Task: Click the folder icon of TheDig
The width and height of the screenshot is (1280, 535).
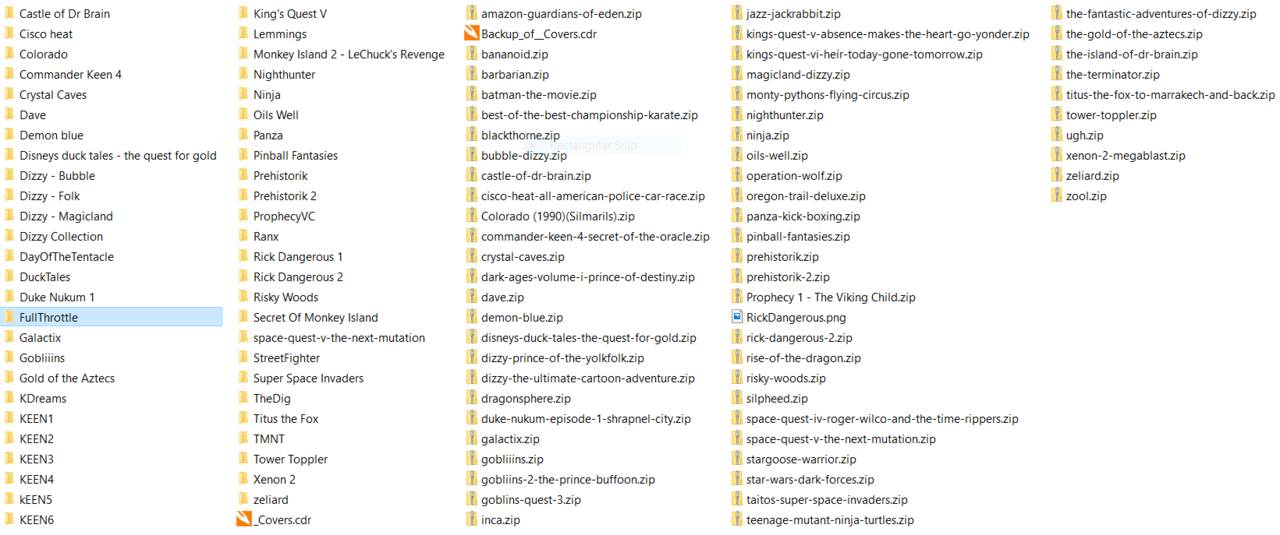Action: (x=243, y=398)
